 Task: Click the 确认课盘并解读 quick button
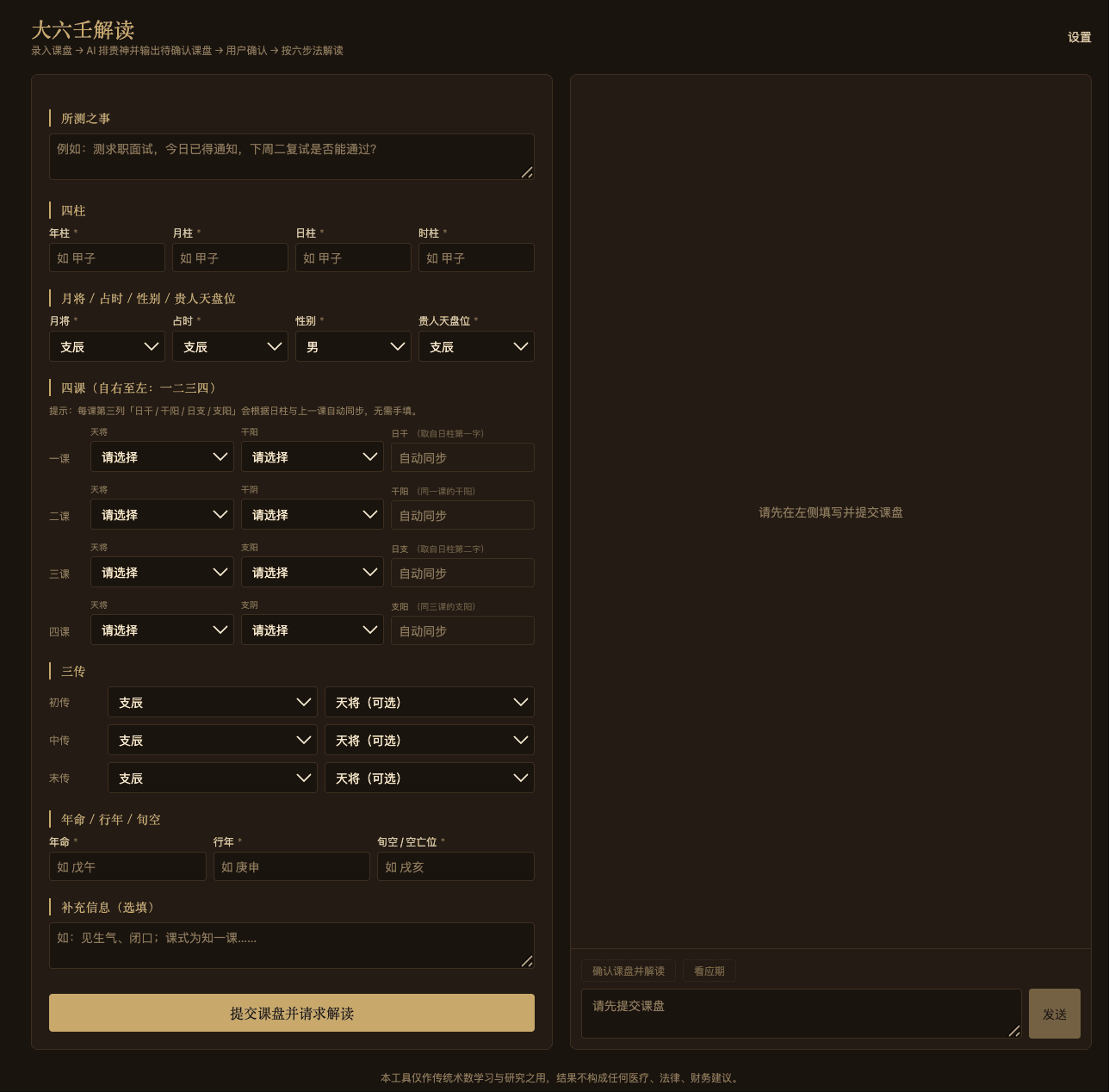click(629, 971)
